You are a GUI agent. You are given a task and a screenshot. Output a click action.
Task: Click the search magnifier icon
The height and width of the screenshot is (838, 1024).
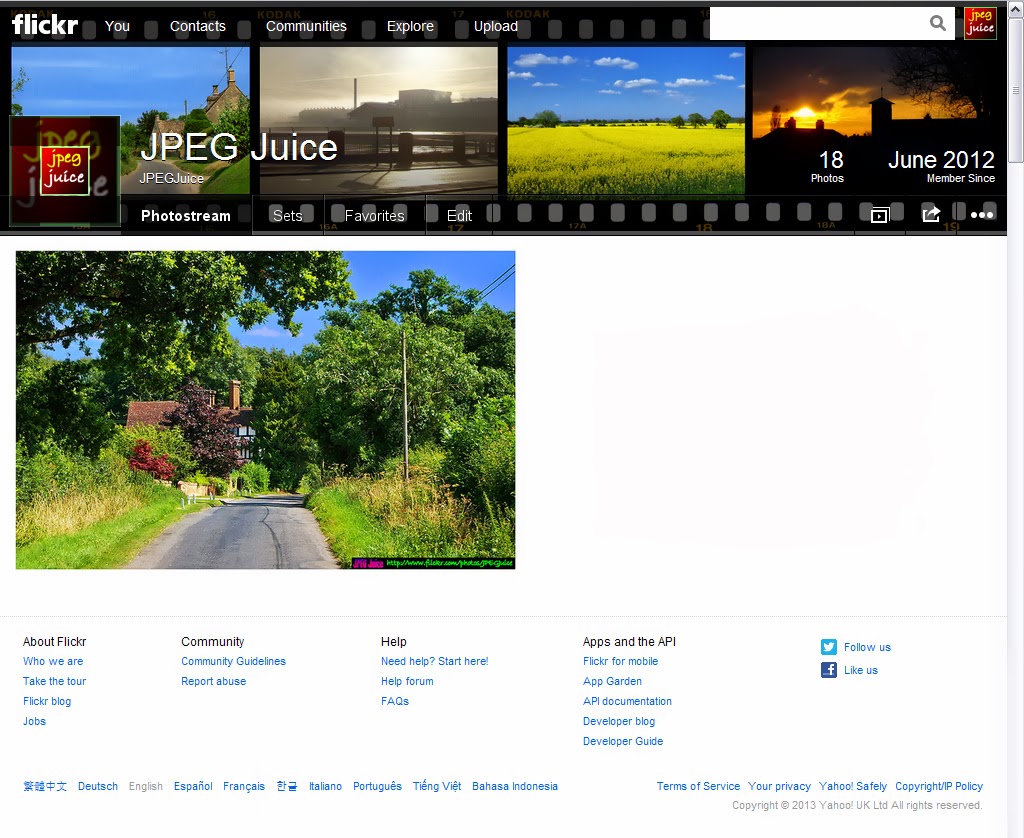tap(937, 22)
